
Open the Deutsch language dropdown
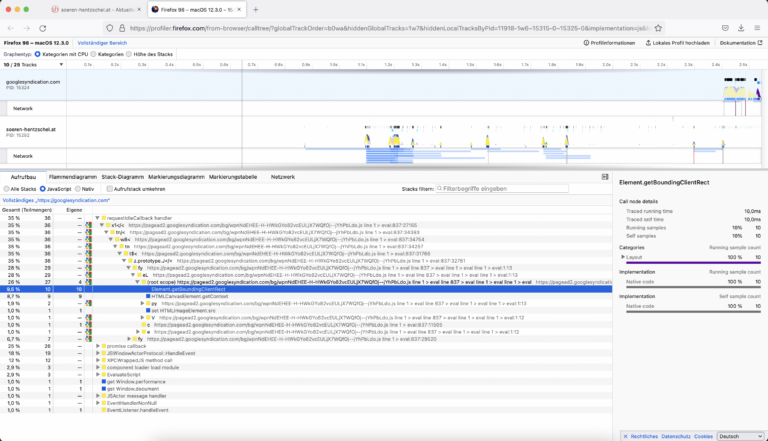coord(741,436)
